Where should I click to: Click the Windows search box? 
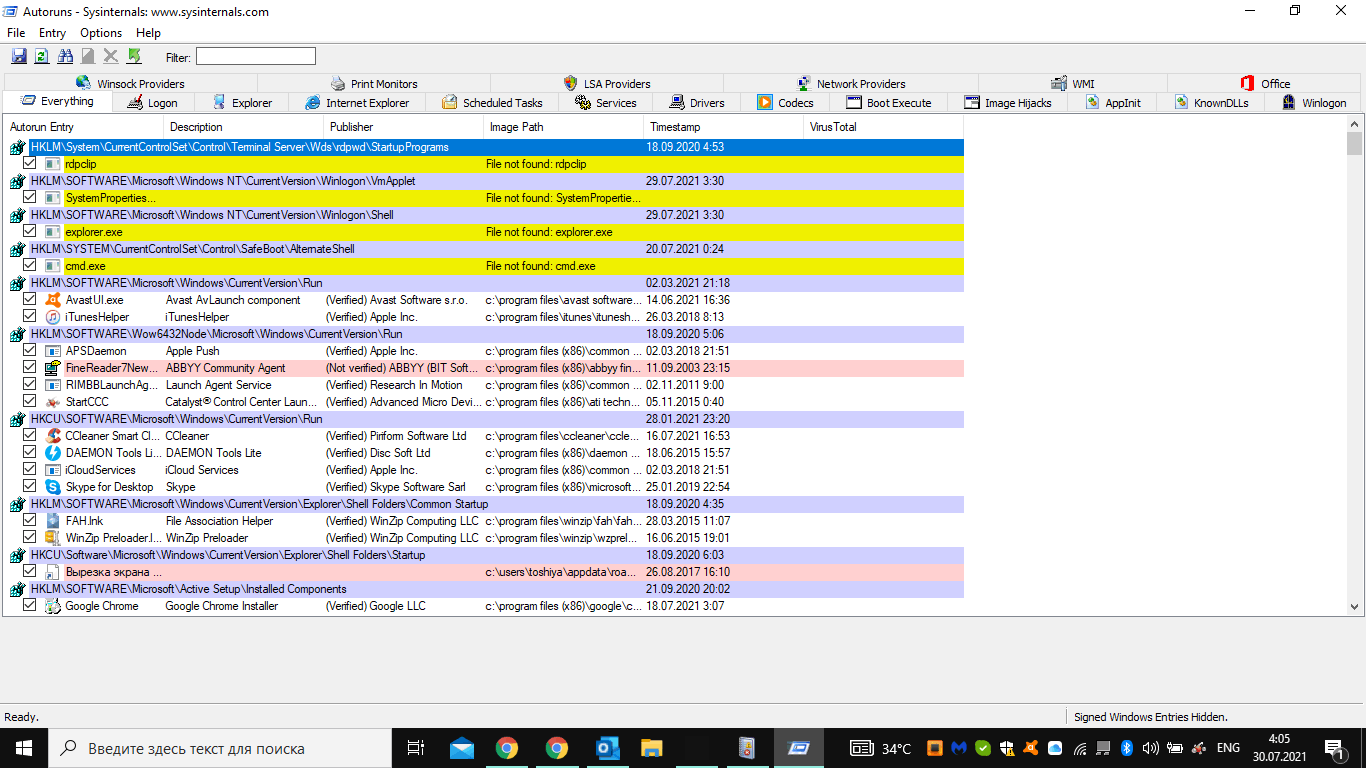220,748
